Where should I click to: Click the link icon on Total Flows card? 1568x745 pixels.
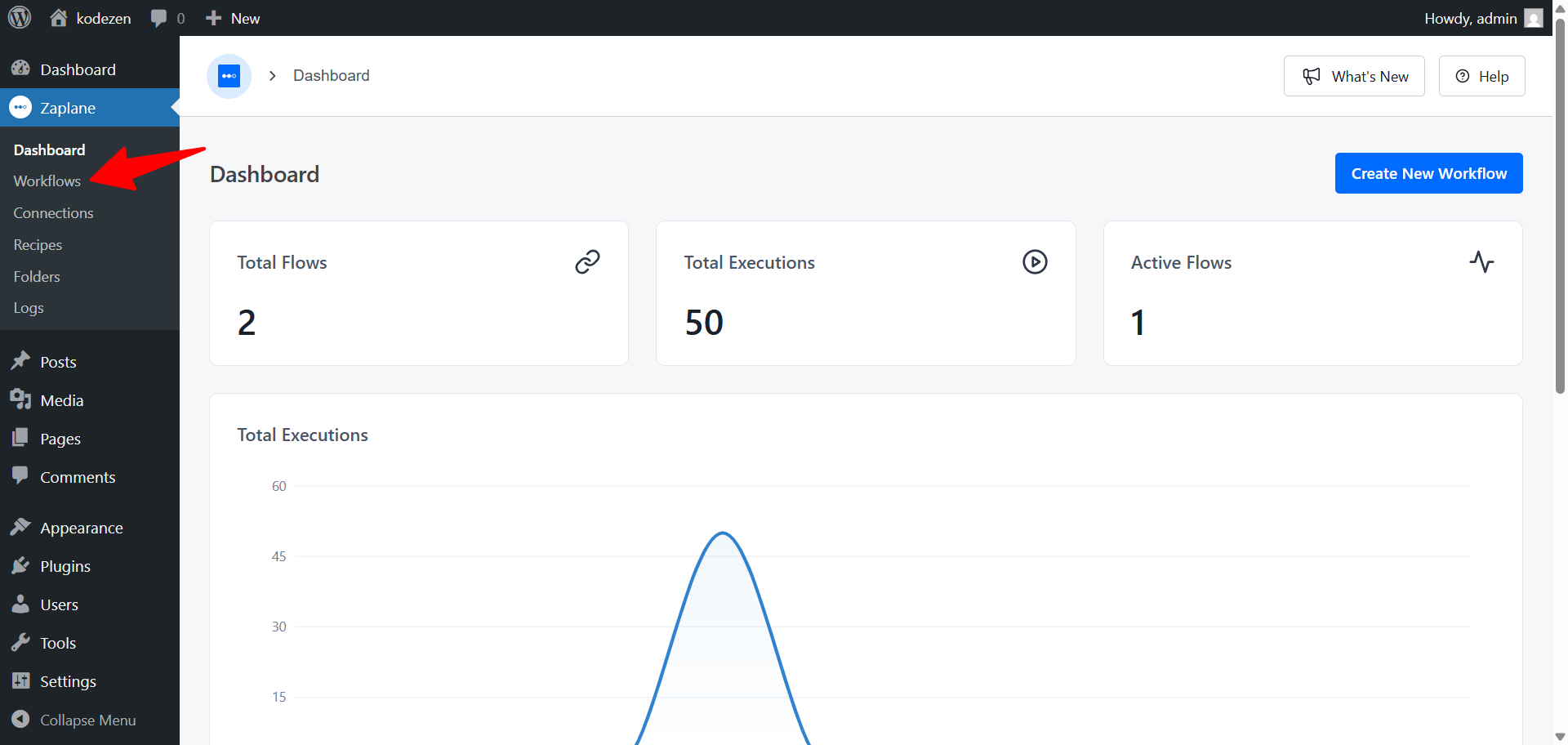coord(587,261)
